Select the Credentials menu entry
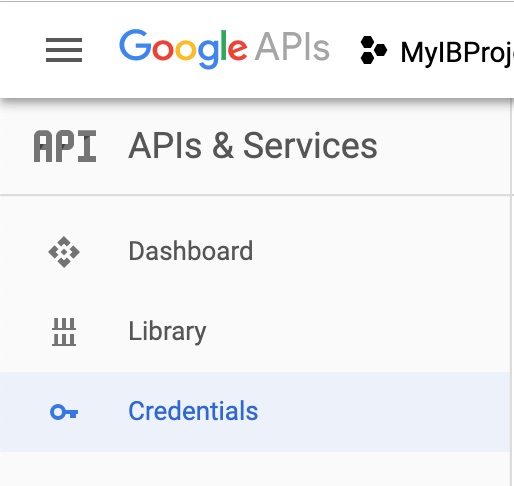Screen dimensions: 514x486 (193, 411)
